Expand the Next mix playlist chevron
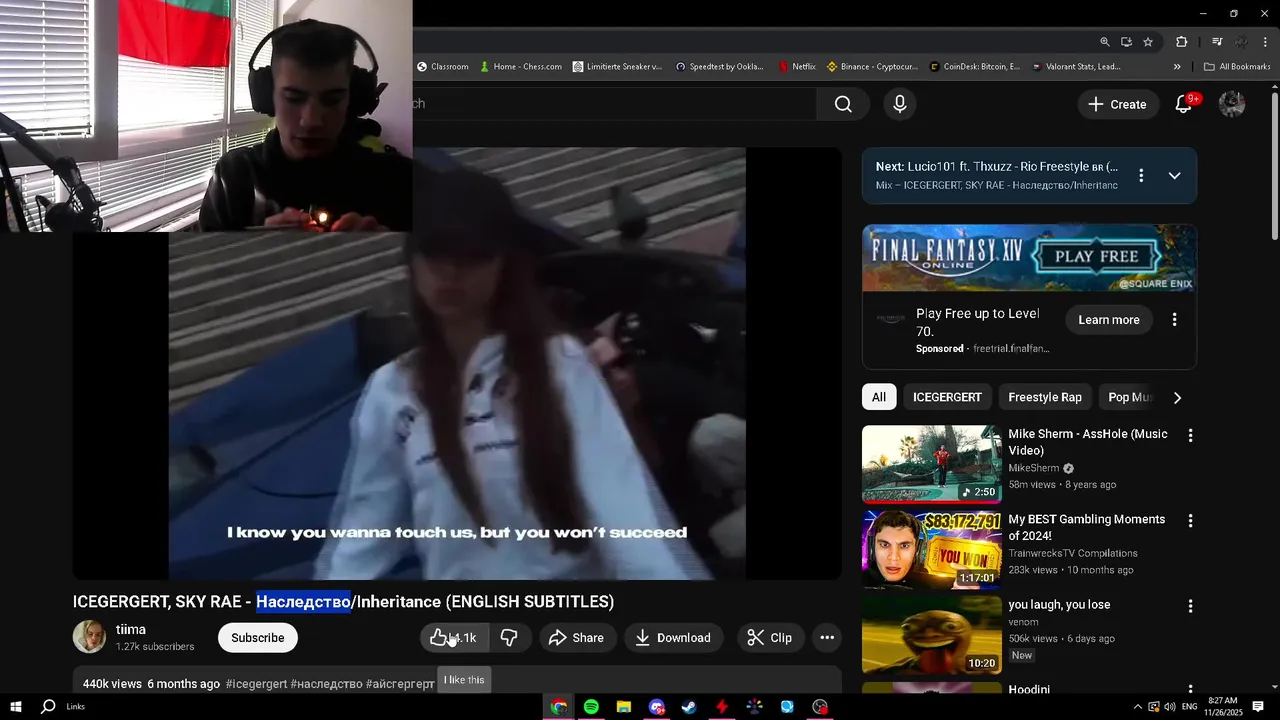Image resolution: width=1280 pixels, height=720 pixels. [1175, 176]
